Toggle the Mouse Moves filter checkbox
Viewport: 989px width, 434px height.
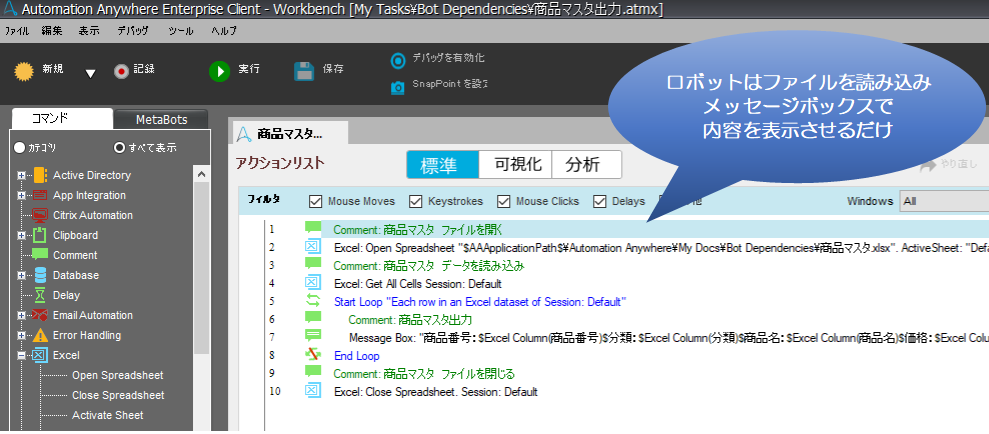315,202
